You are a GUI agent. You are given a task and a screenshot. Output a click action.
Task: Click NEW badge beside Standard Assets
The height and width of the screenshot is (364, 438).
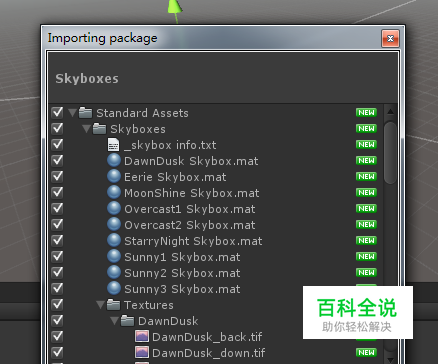[x=366, y=113]
